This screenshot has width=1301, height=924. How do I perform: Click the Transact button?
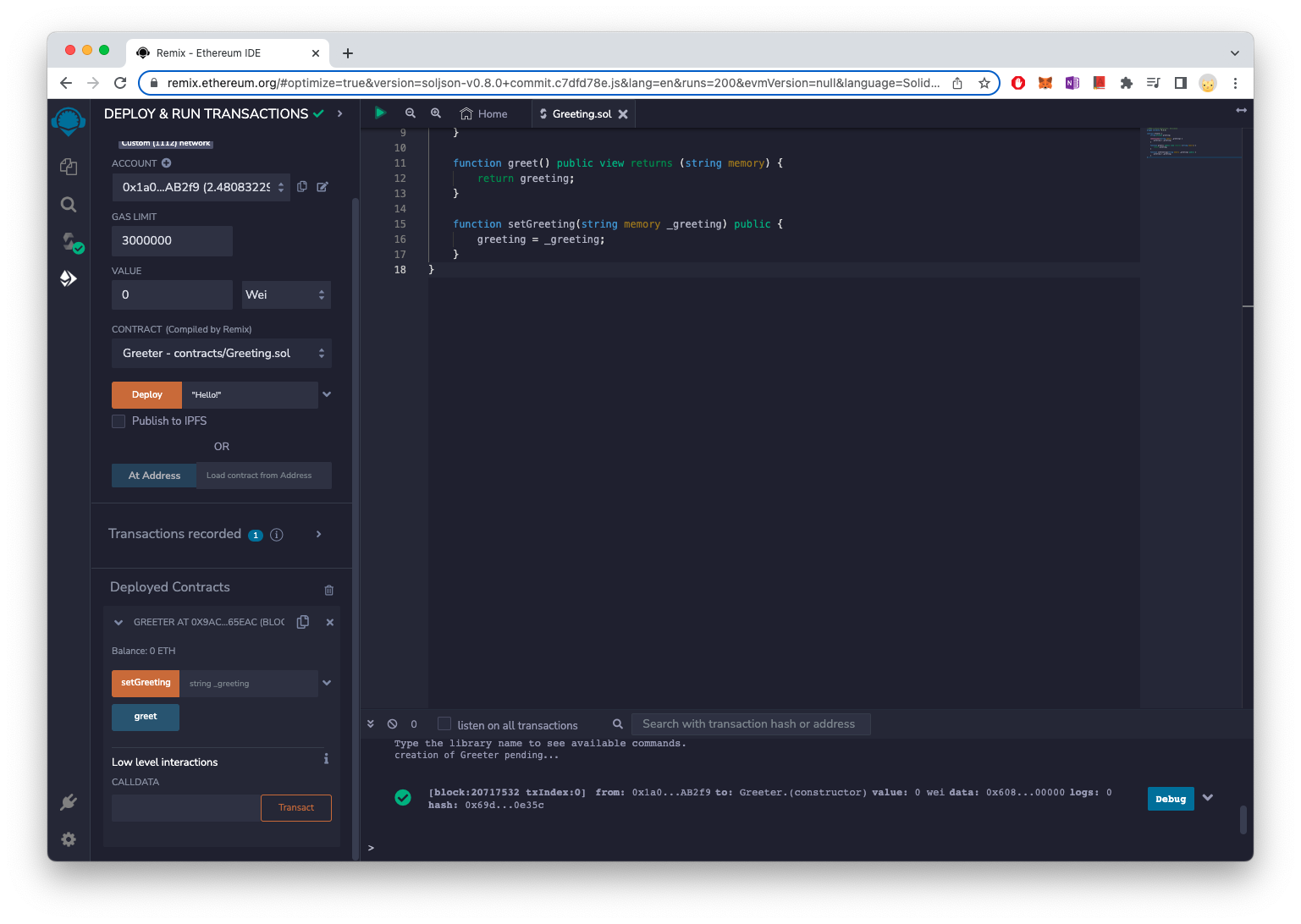pos(296,808)
